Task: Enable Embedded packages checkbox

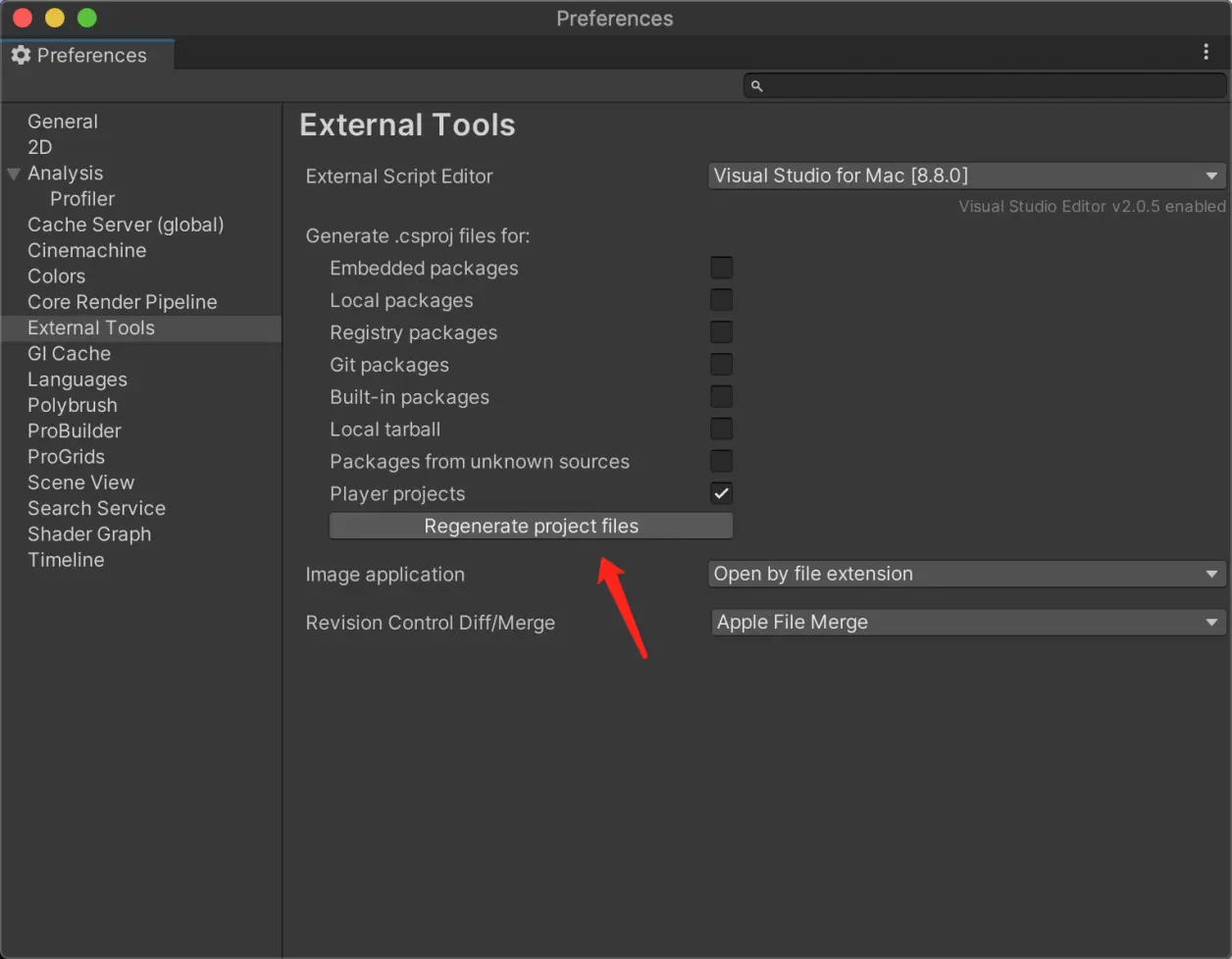Action: [x=721, y=268]
